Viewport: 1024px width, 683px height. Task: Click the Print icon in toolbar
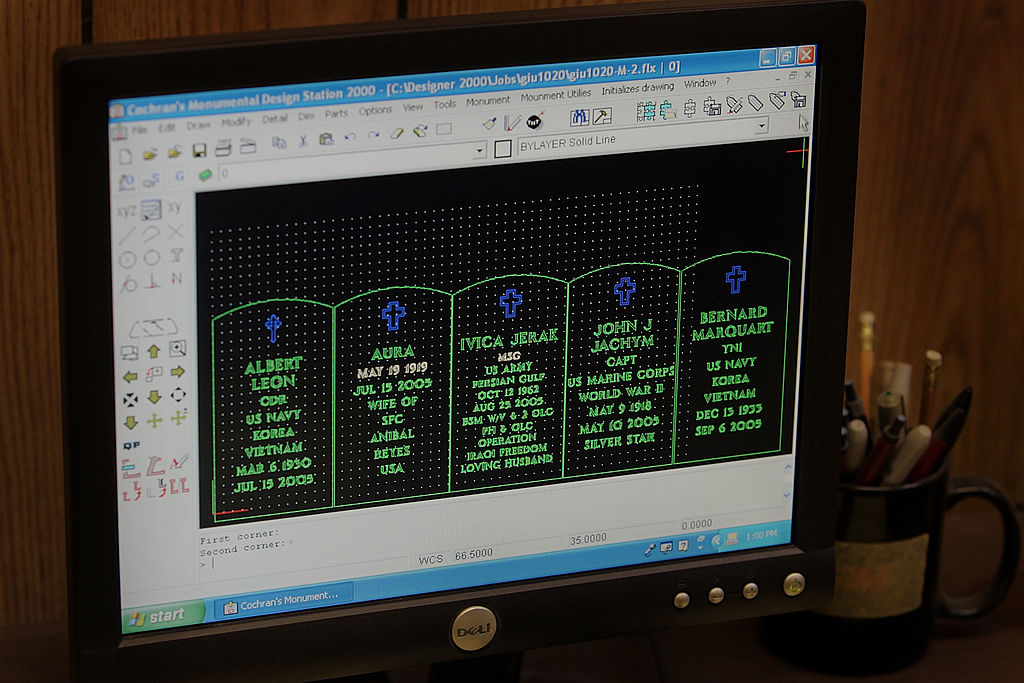tap(223, 148)
